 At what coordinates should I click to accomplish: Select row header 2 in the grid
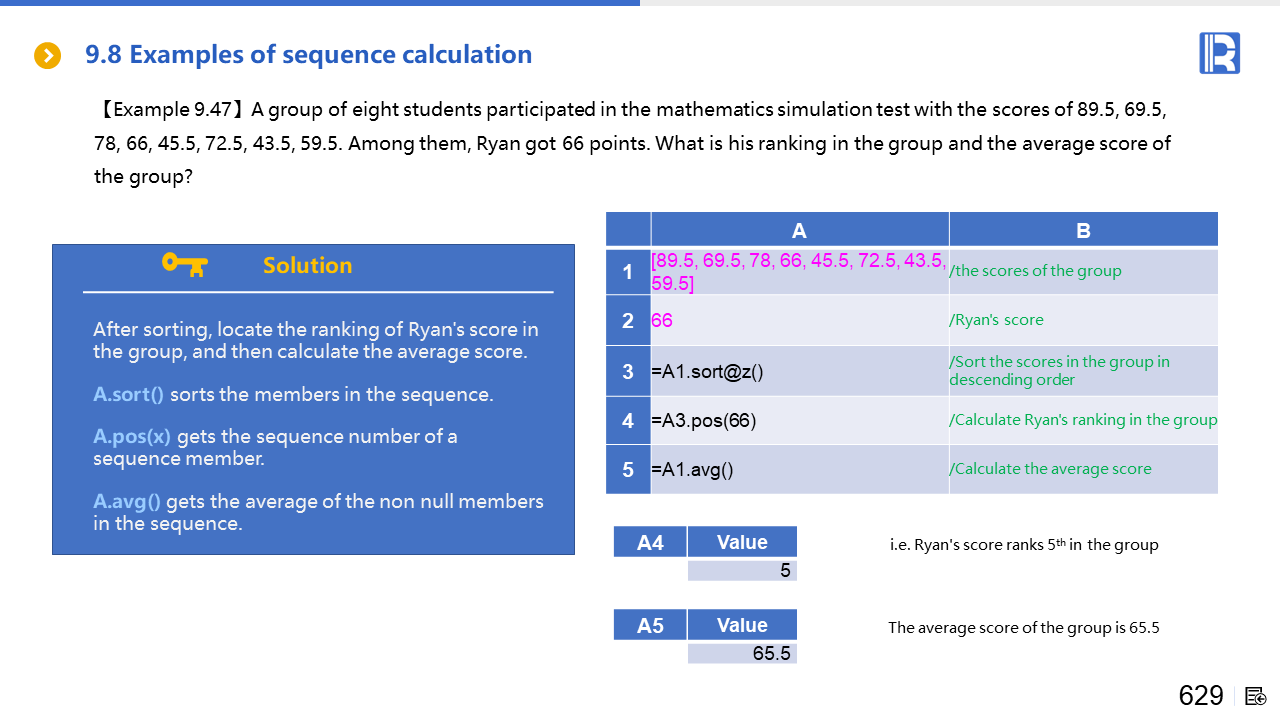[628, 321]
